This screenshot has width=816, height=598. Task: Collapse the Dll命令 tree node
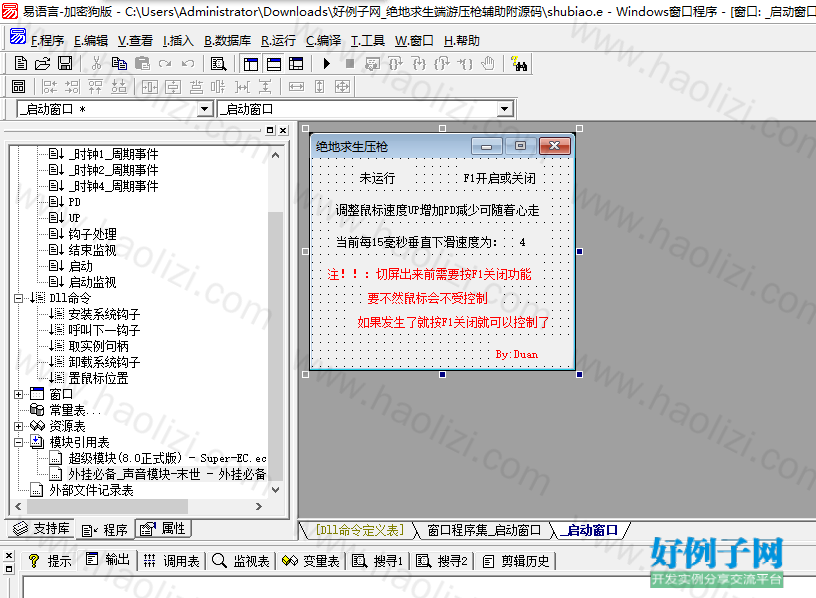(x=19, y=298)
